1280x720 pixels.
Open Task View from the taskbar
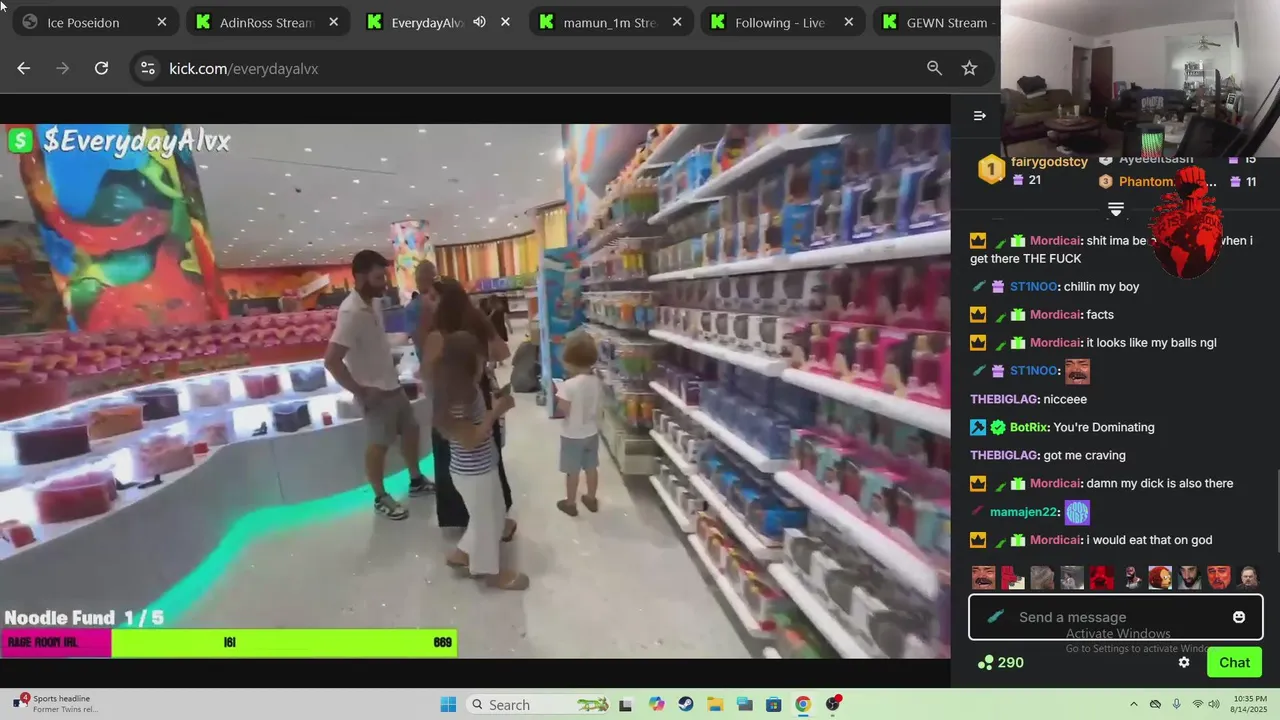626,704
